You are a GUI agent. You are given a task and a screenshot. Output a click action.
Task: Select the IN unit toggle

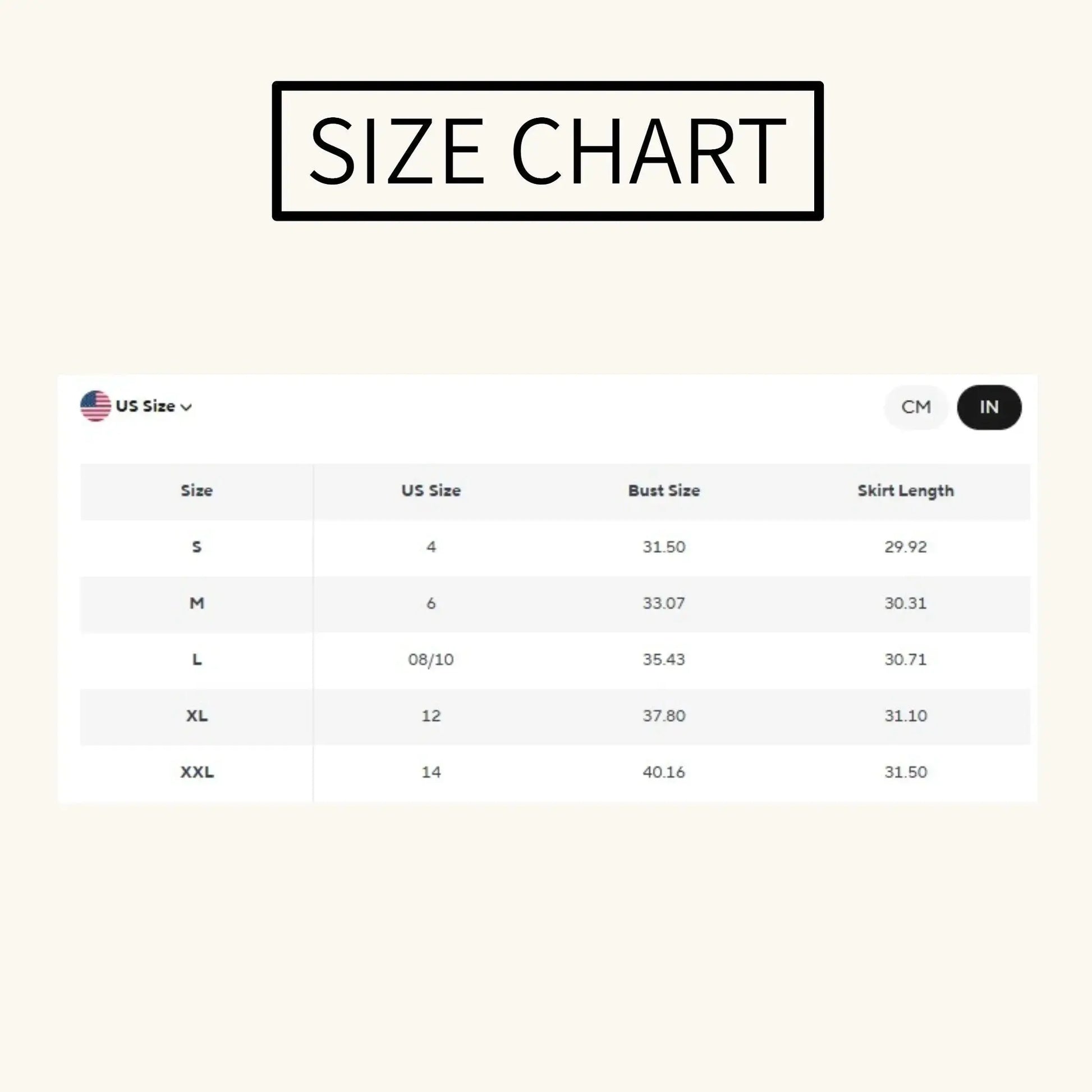click(989, 407)
